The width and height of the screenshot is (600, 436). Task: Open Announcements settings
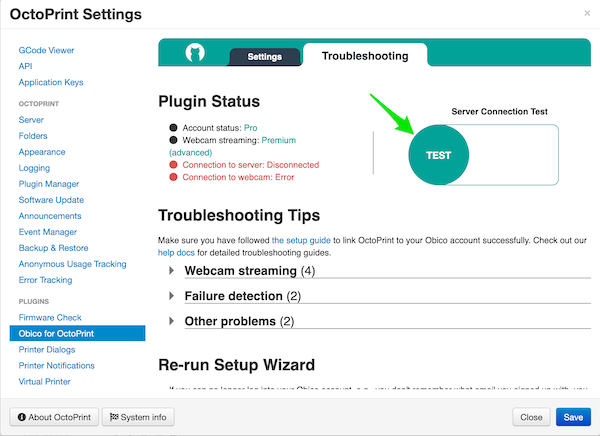pos(50,216)
